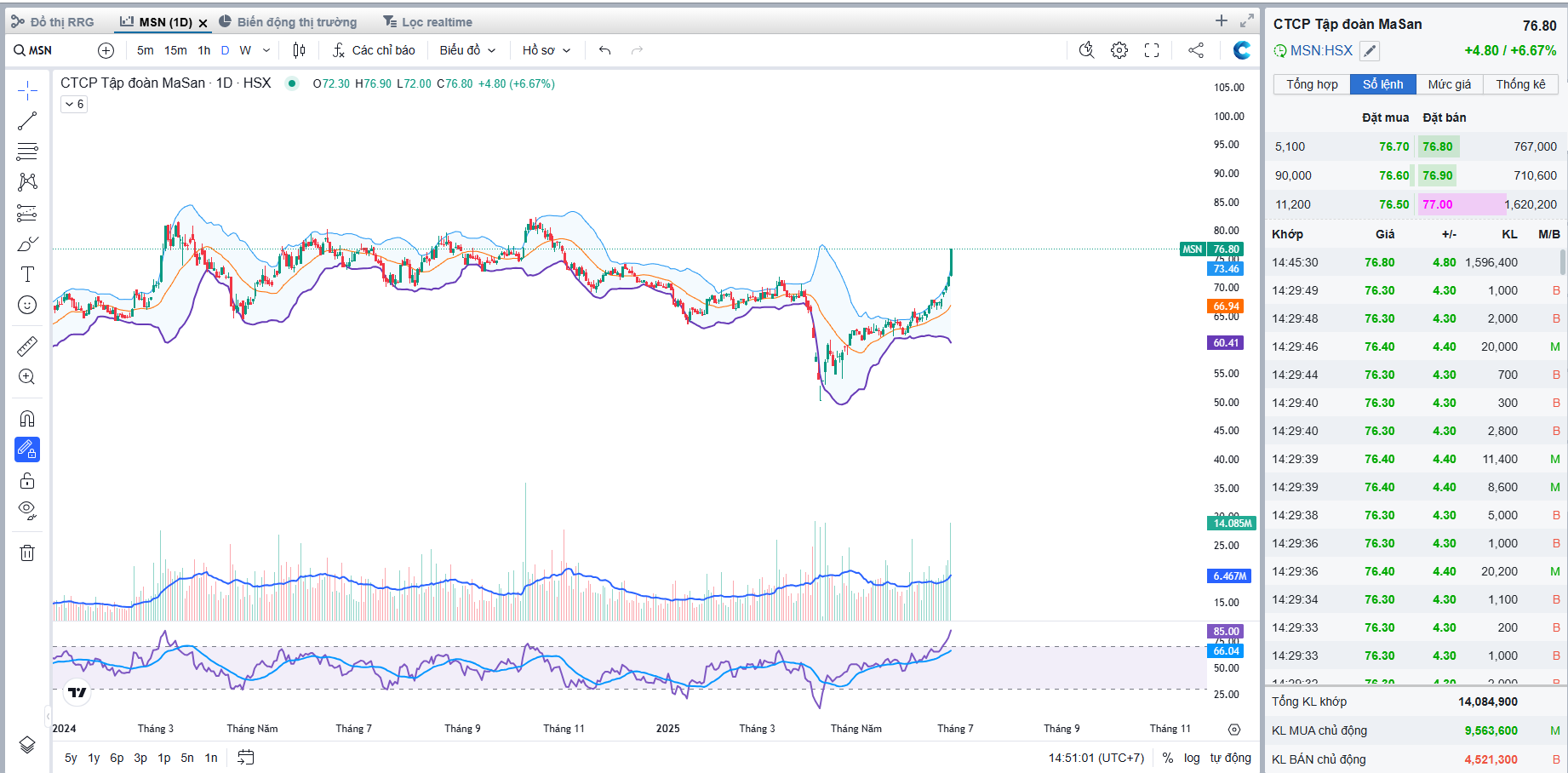Screen dimensions: 1568x773
Task: Set the 5y time range
Action: (71, 758)
